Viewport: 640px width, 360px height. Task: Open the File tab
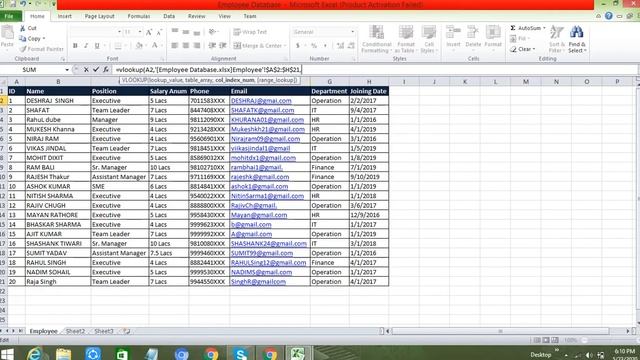(x=9, y=16)
